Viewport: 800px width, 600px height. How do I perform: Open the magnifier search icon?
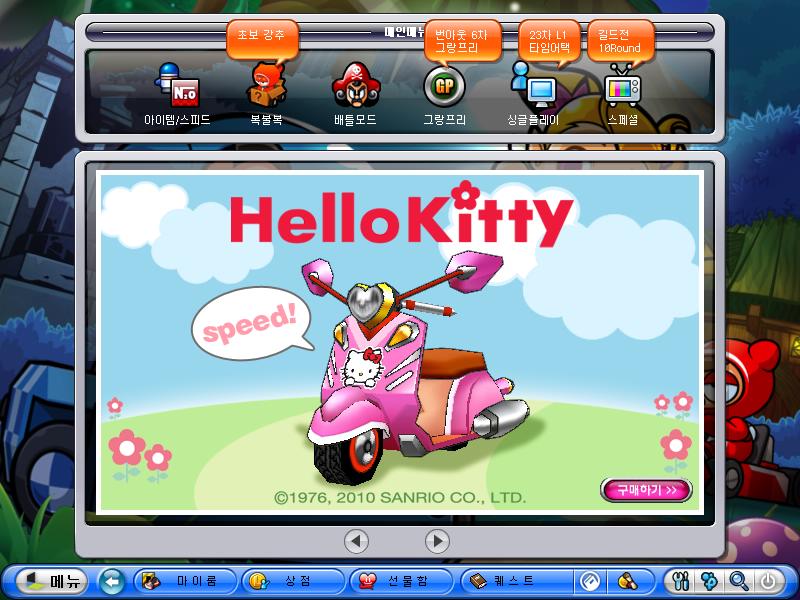(739, 581)
